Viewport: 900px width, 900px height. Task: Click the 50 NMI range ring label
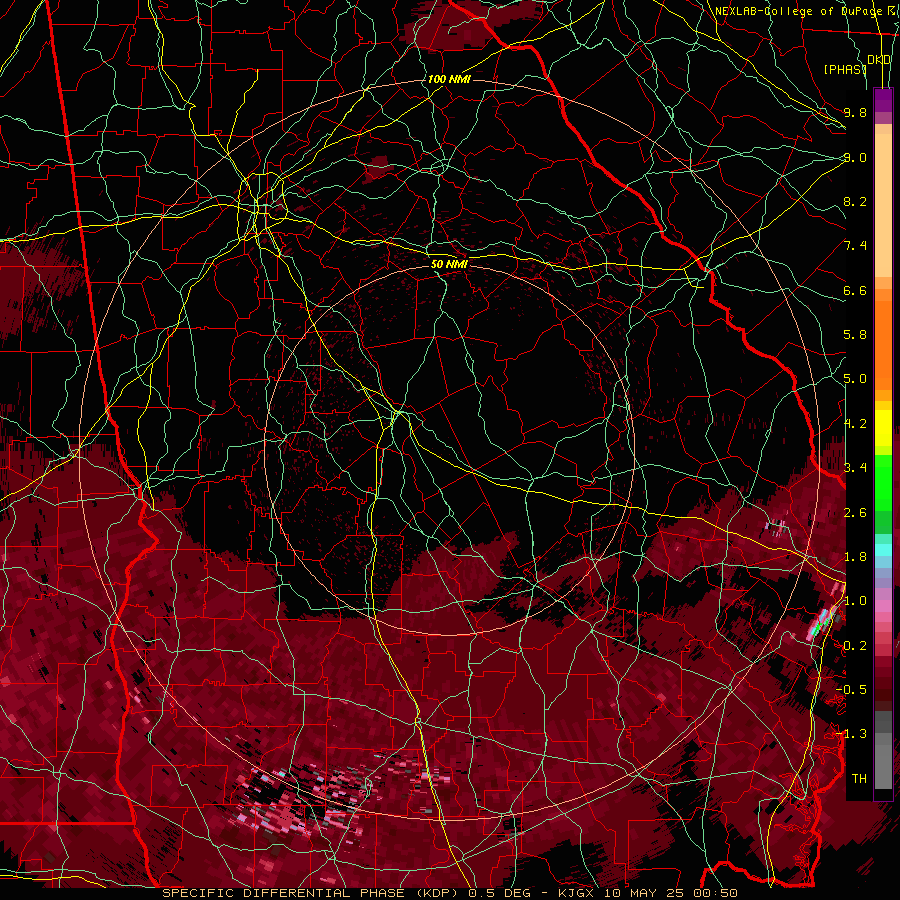click(x=449, y=264)
